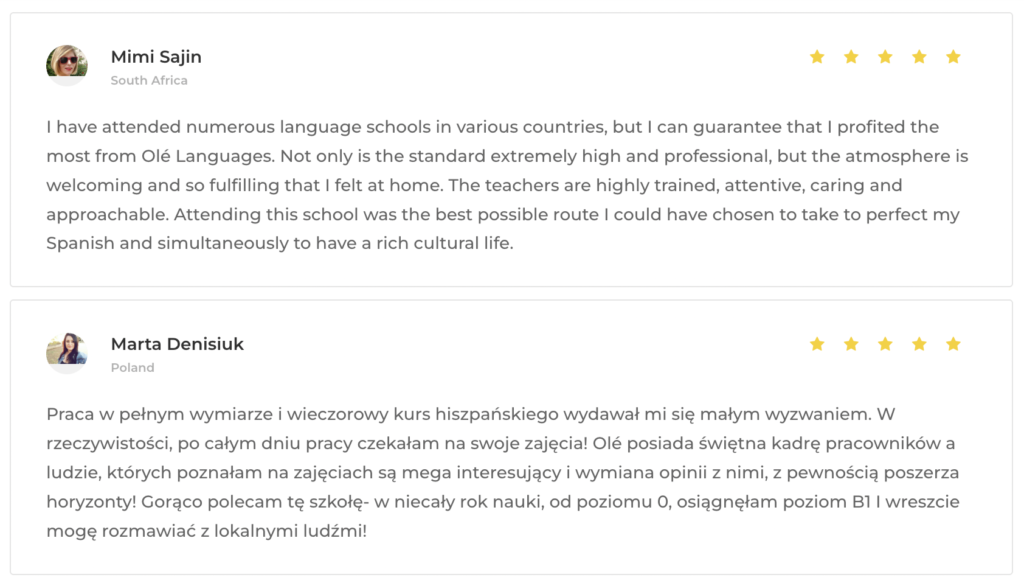Click the second star in Mimi Sajin's rating
This screenshot has height=583, width=1024.
click(x=851, y=57)
